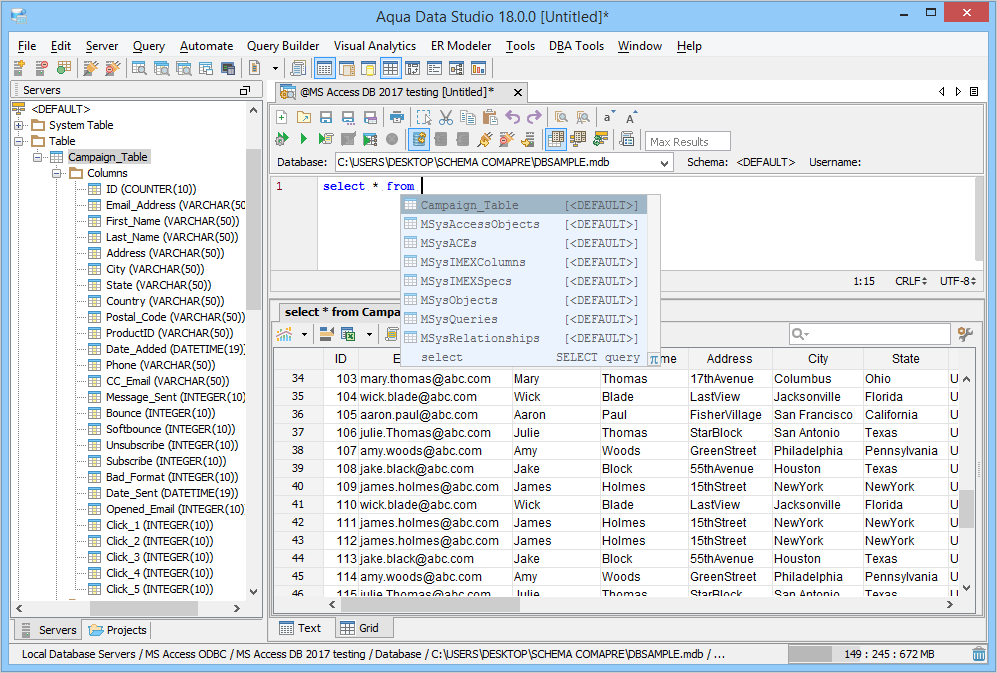
Task: Select Campaign_Table from autocomplete list
Action: click(469, 205)
